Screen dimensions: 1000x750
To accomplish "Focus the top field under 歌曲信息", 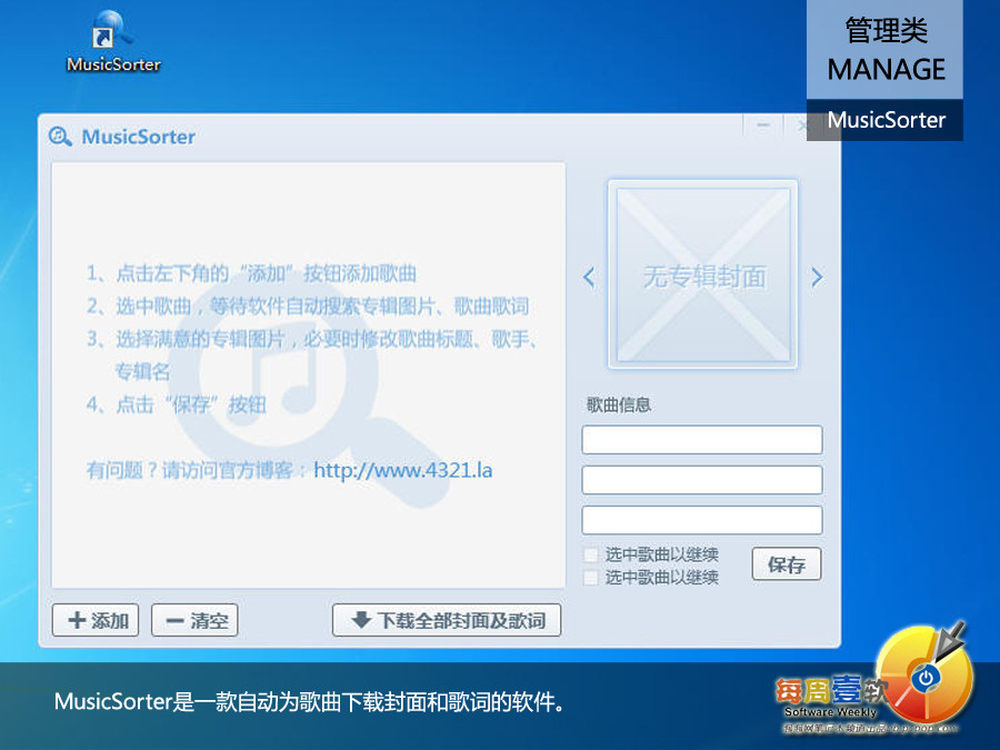I will 702,440.
